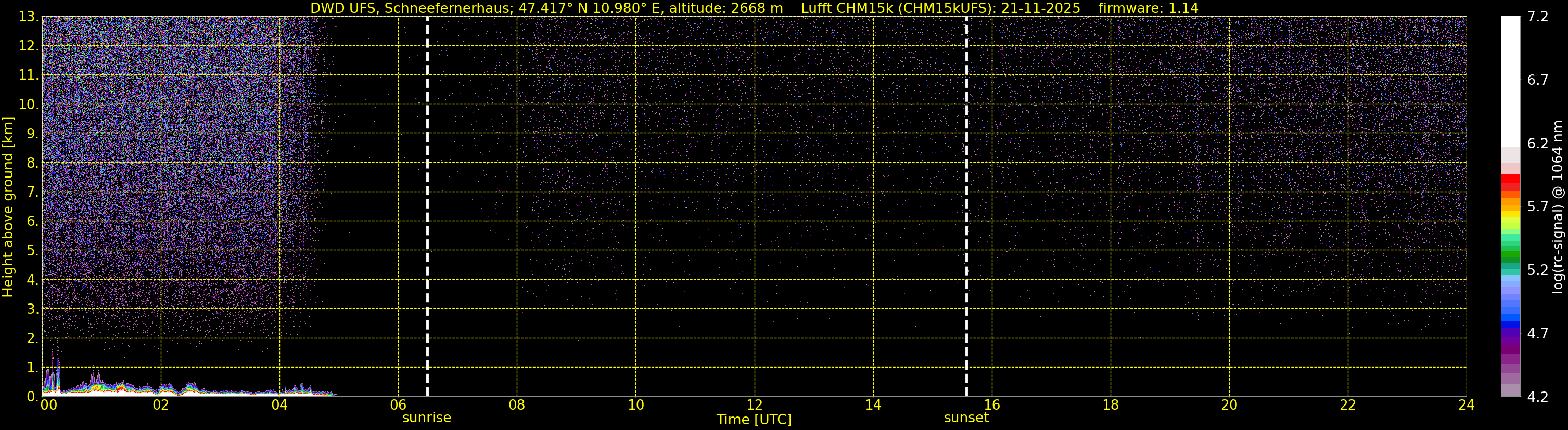Click the time axis tick "08"
This screenshot has height=430, width=1568.
click(x=517, y=405)
